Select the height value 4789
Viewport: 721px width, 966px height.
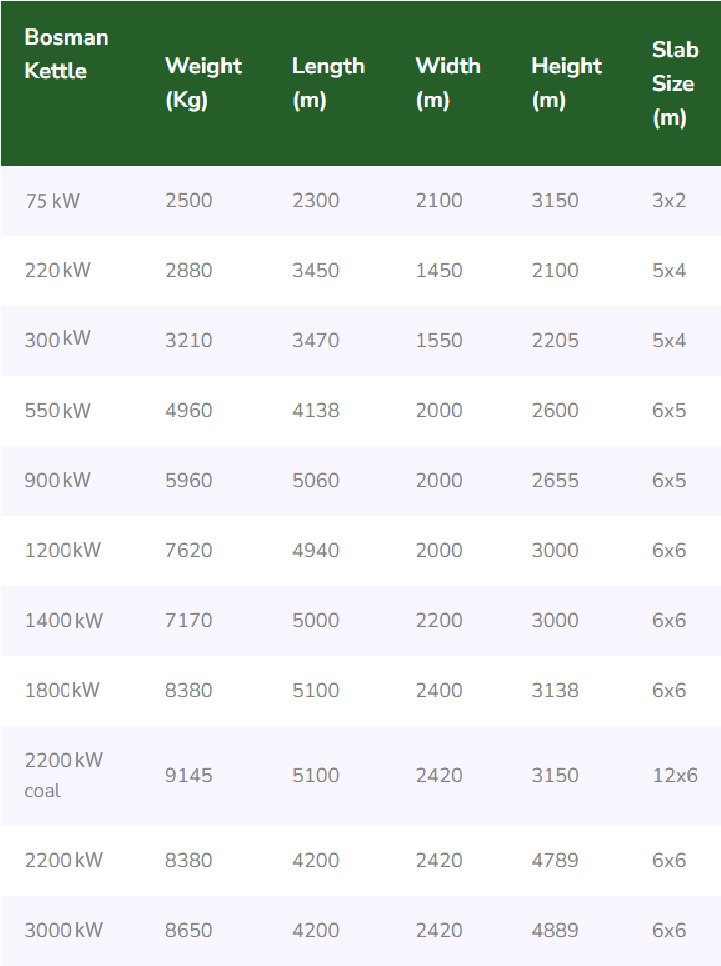555,860
